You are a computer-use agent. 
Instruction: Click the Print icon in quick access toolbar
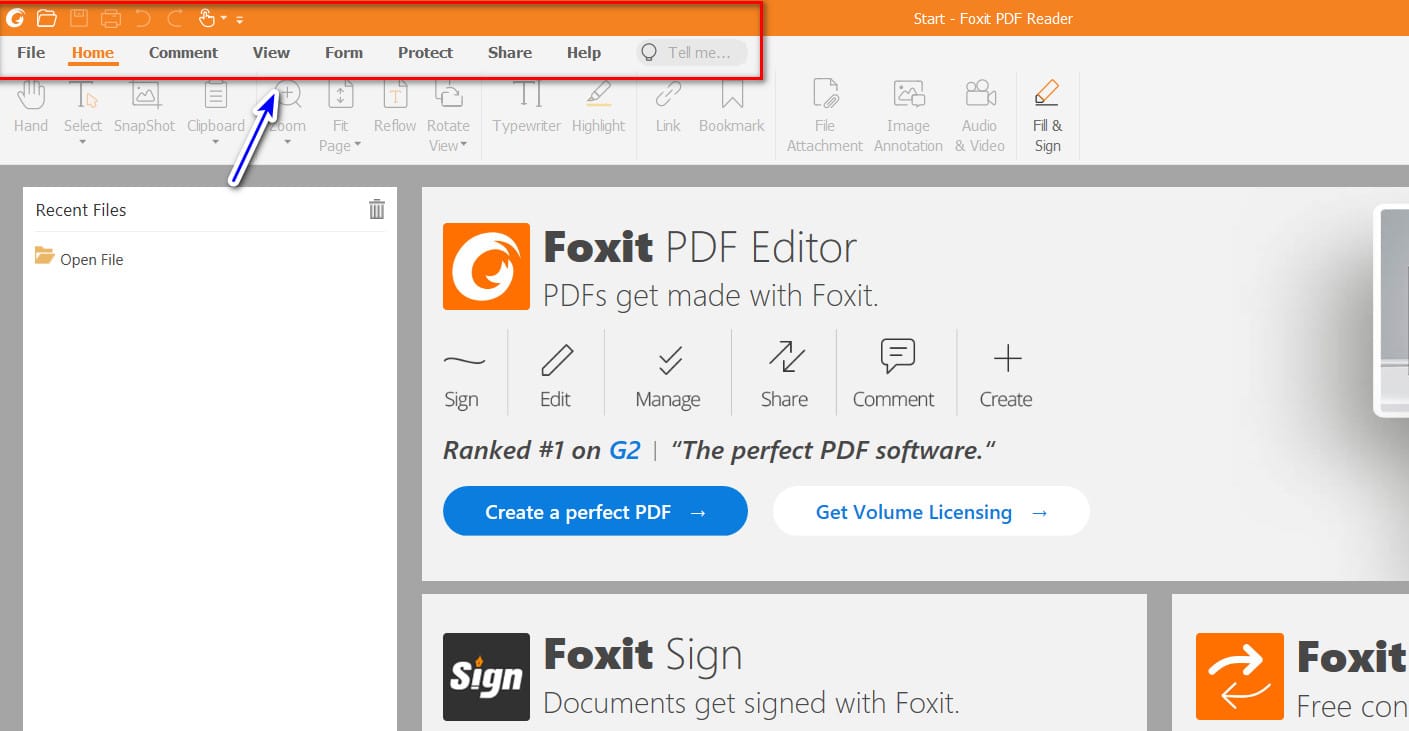coord(111,18)
